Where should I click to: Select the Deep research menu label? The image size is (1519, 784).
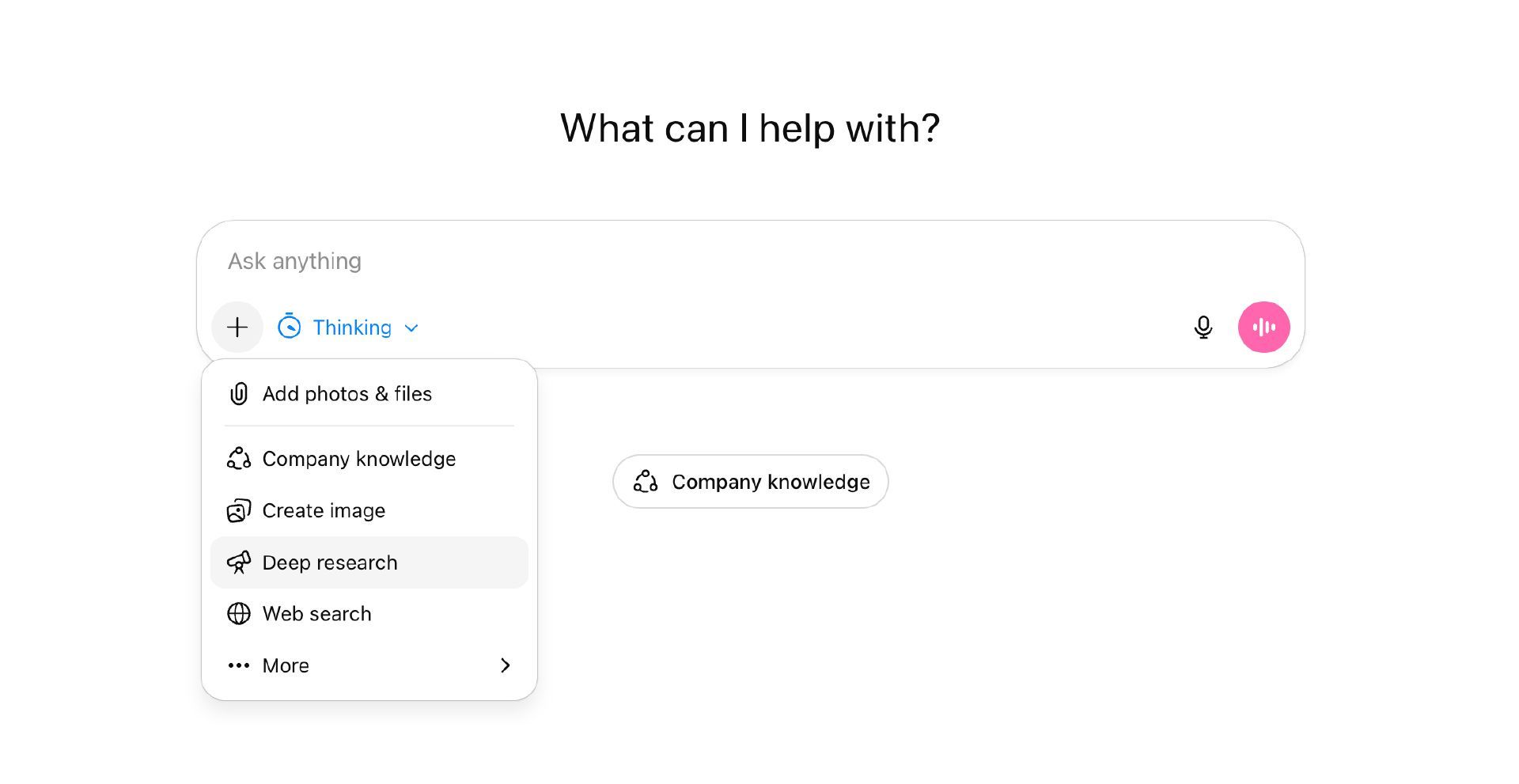330,562
